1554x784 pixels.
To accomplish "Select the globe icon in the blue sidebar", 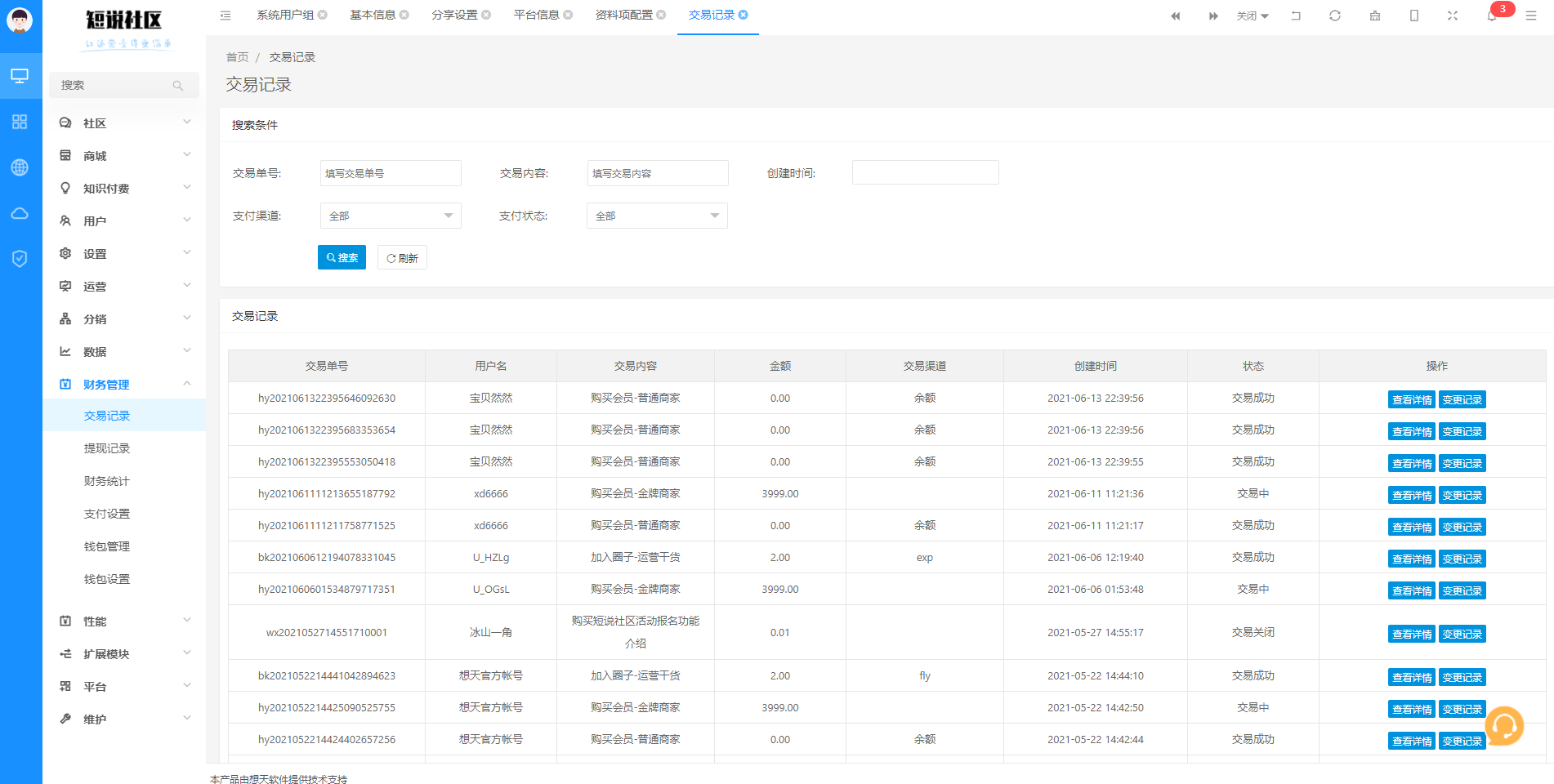I will tap(20, 167).
